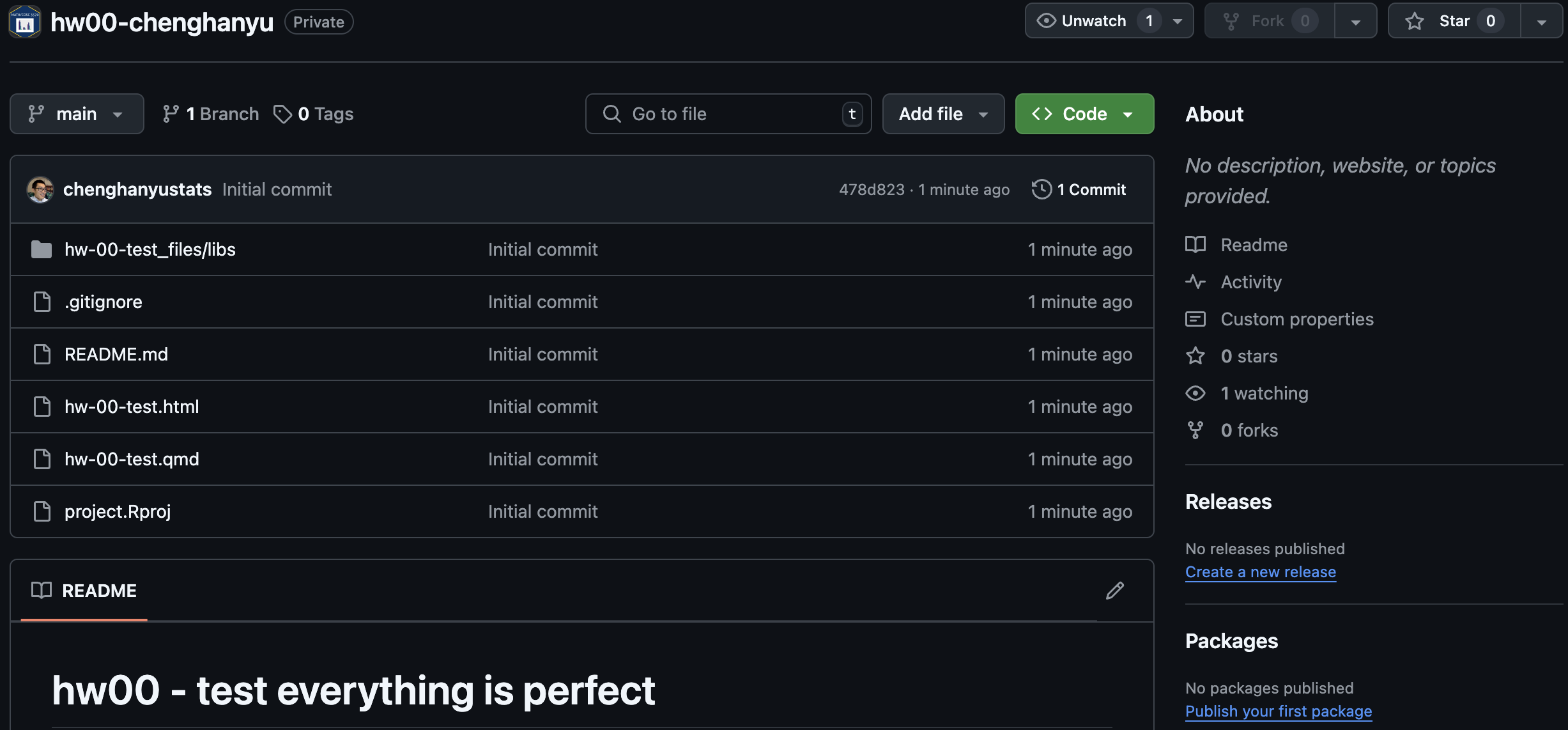Open the Add file dropdown
The image size is (1568, 730).
pyautogui.click(x=943, y=114)
